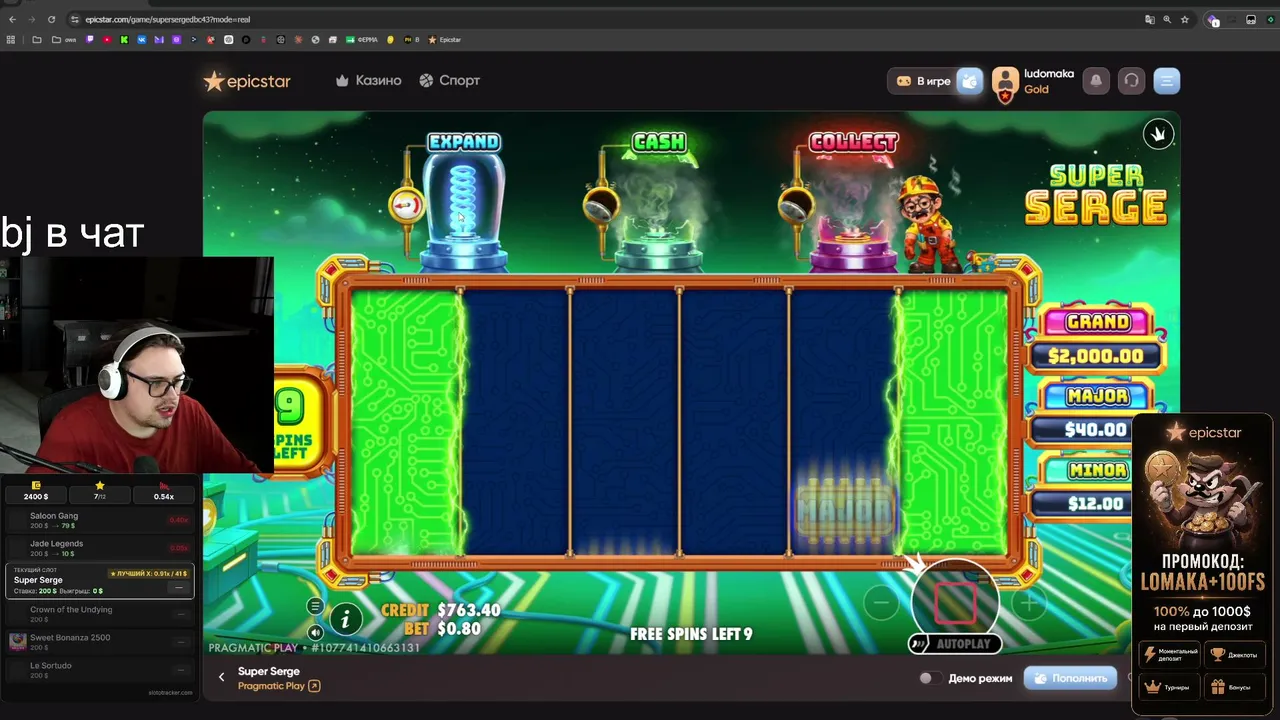Screen dimensions: 1280x720
Task: Click the Джекпоты promo tile
Action: tap(1235, 655)
